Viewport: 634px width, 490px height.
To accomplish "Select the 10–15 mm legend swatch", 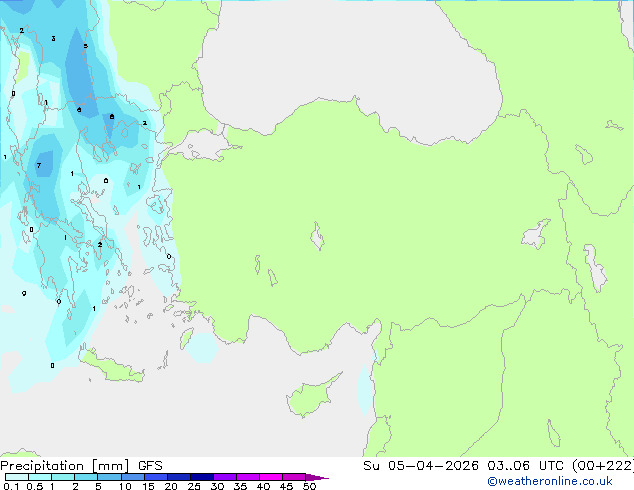I will tap(132, 477).
